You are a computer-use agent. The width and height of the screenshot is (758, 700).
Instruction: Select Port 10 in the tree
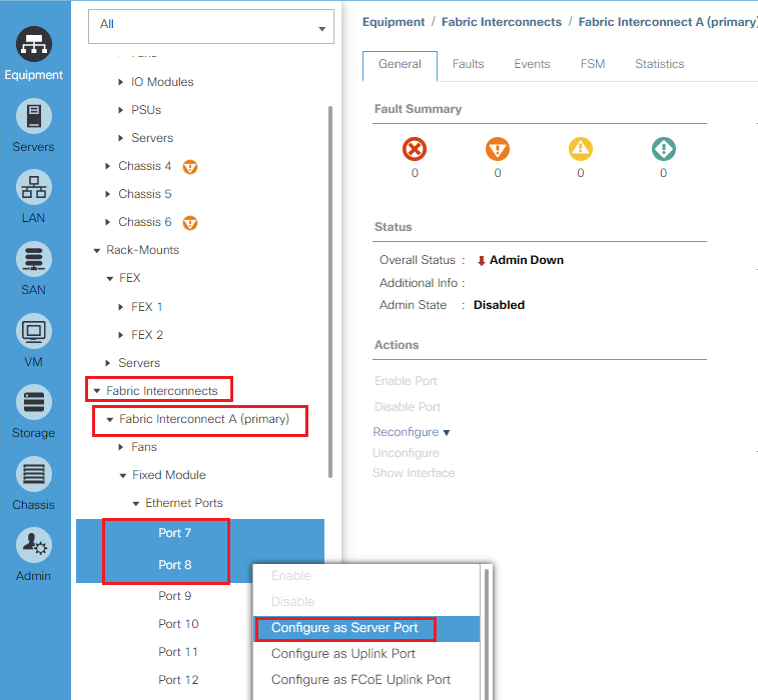point(178,625)
